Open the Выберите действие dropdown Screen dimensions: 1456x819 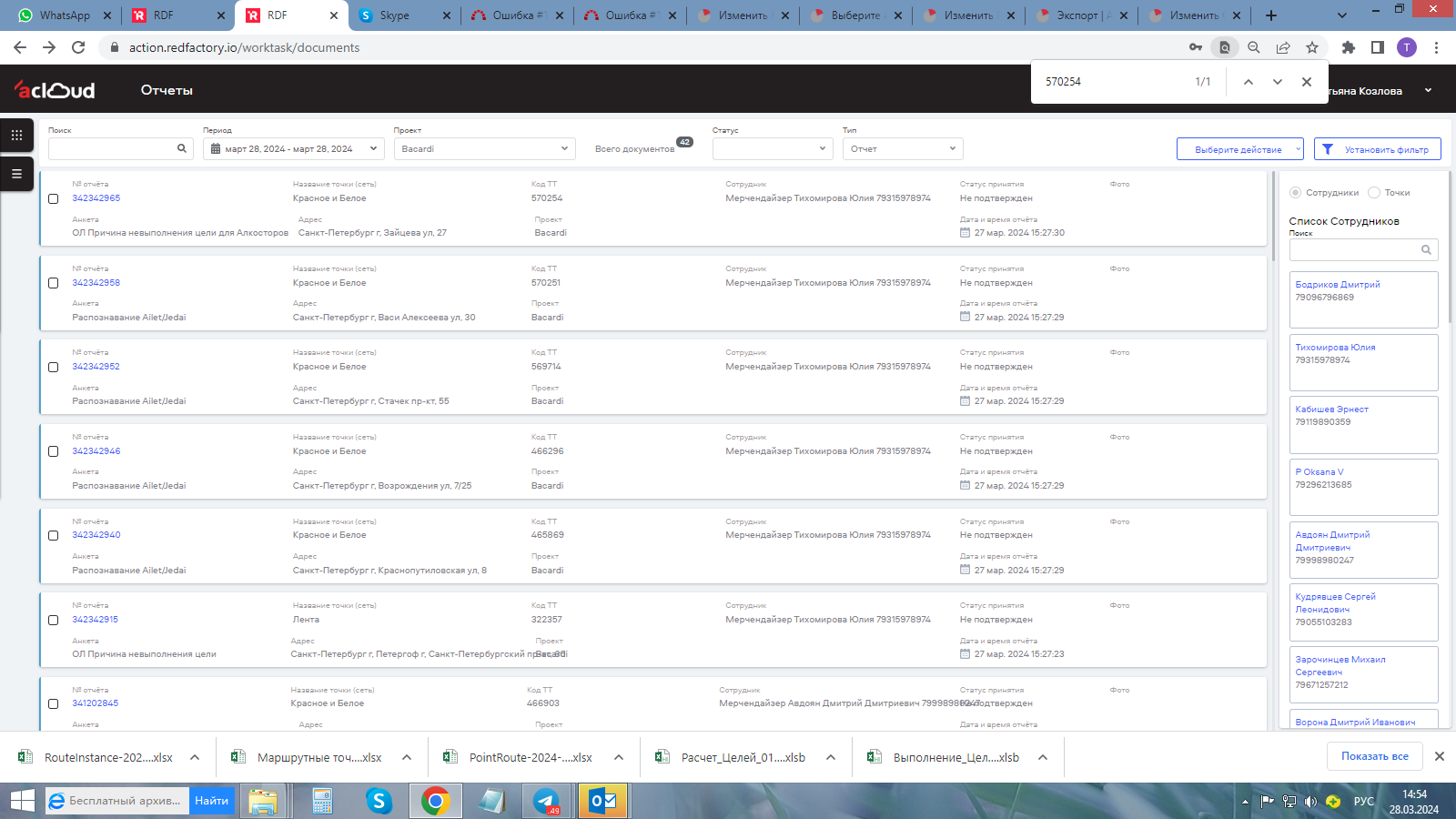coord(1239,149)
